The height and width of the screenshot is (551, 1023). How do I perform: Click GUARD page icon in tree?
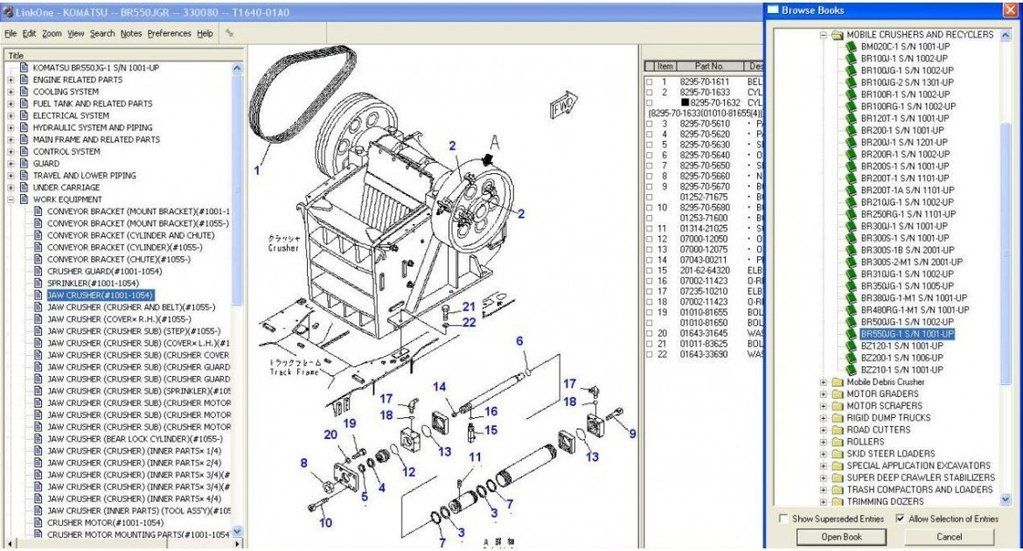click(24, 164)
